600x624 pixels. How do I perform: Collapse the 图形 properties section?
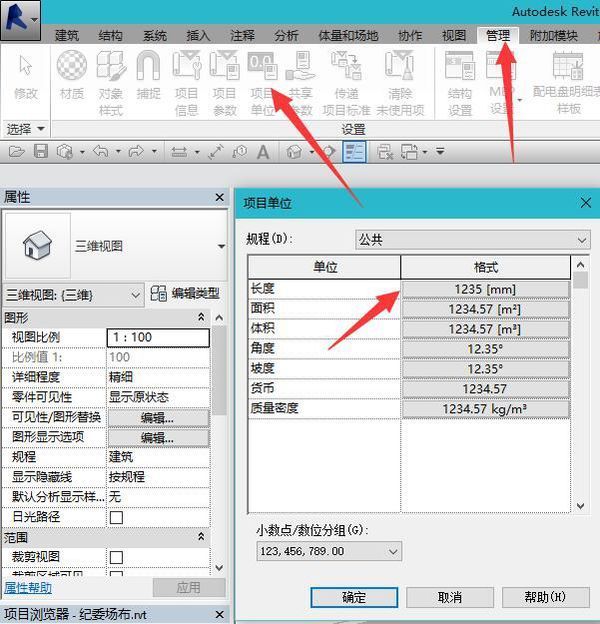click(203, 317)
